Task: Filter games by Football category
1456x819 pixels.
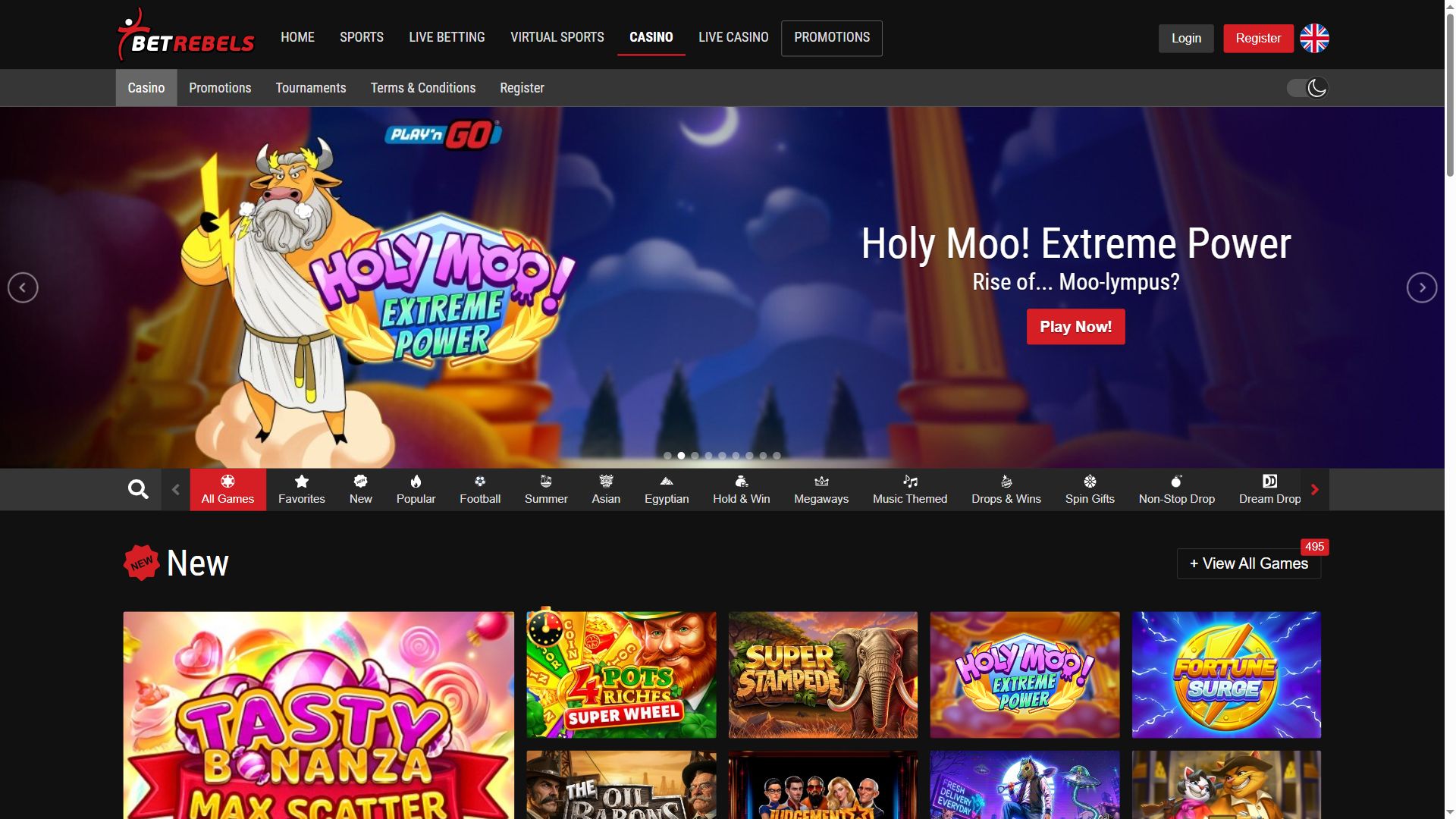Action: (x=480, y=489)
